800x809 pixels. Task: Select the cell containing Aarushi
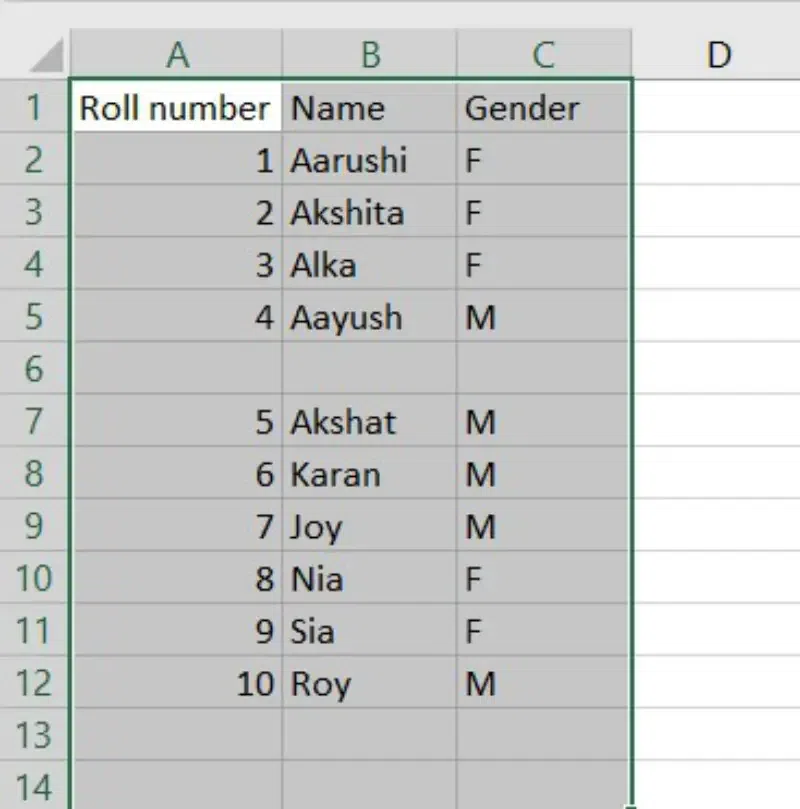369,160
